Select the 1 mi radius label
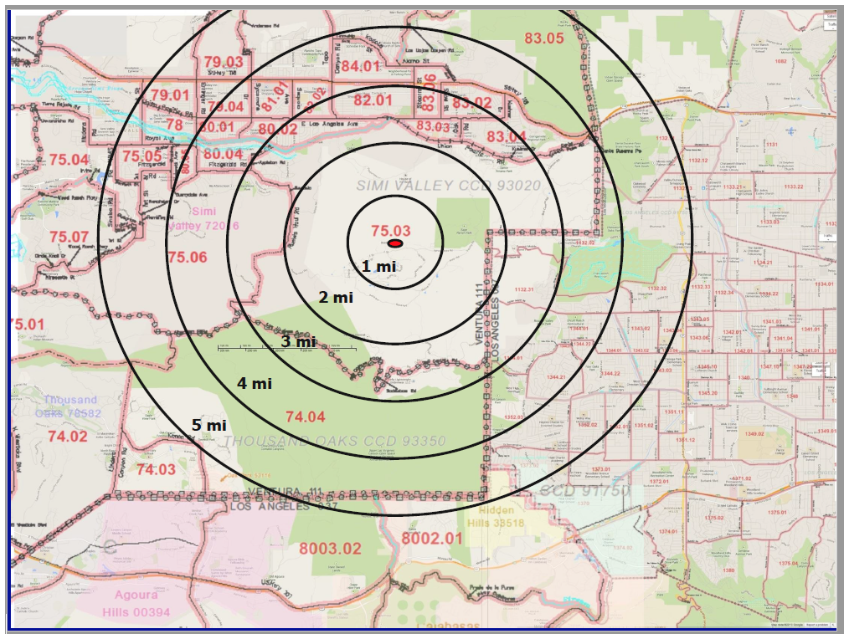The width and height of the screenshot is (853, 639). (378, 267)
